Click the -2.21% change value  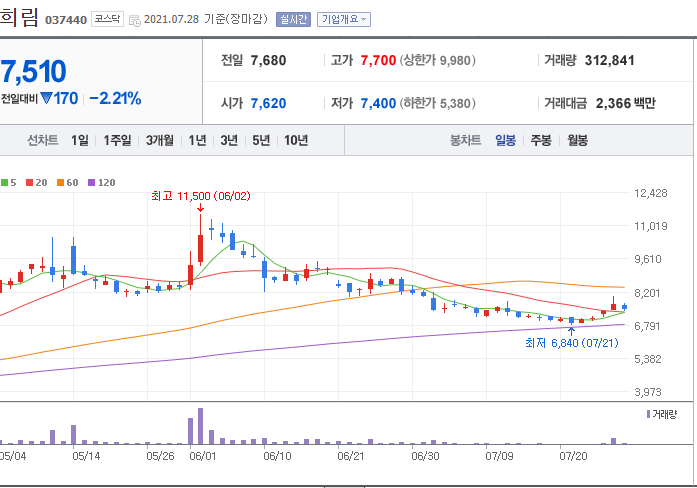click(x=115, y=98)
